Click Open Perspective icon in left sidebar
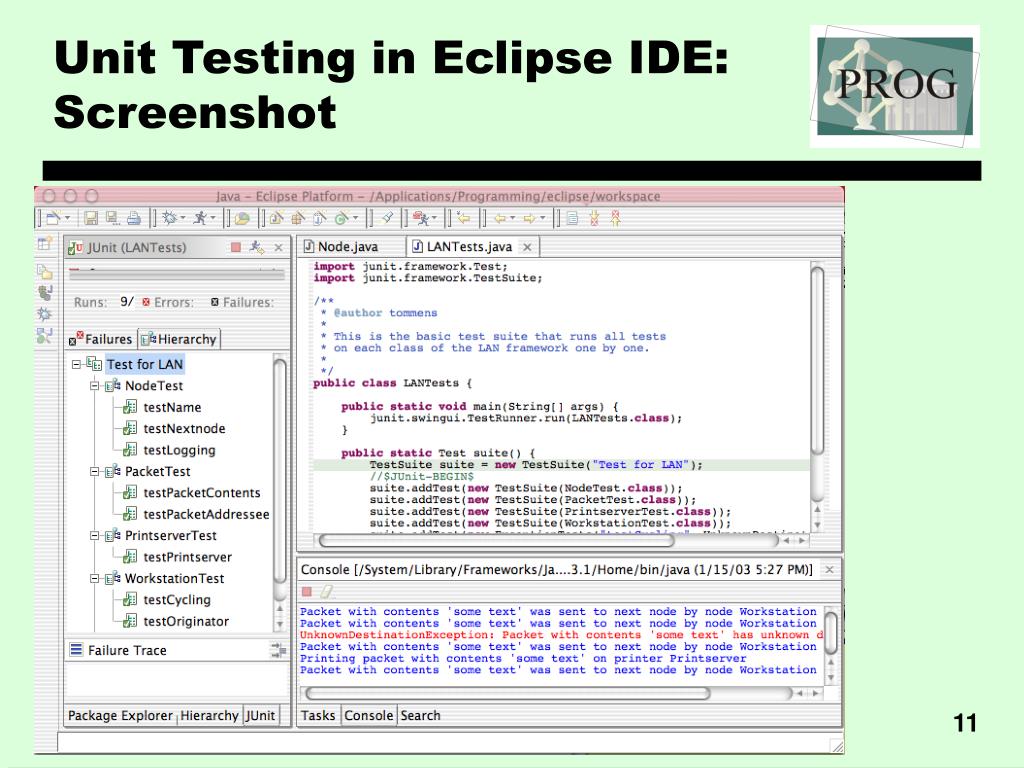Screen dimensions: 1024x768 [44, 244]
